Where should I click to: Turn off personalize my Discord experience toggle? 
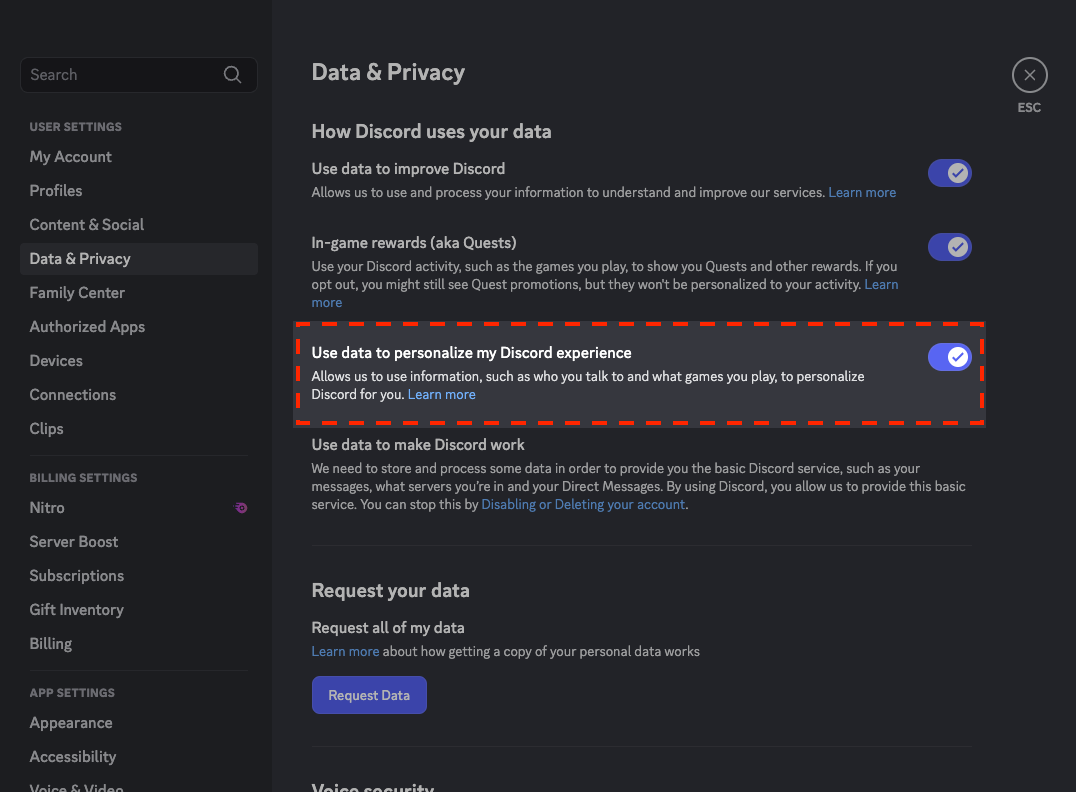pos(949,357)
